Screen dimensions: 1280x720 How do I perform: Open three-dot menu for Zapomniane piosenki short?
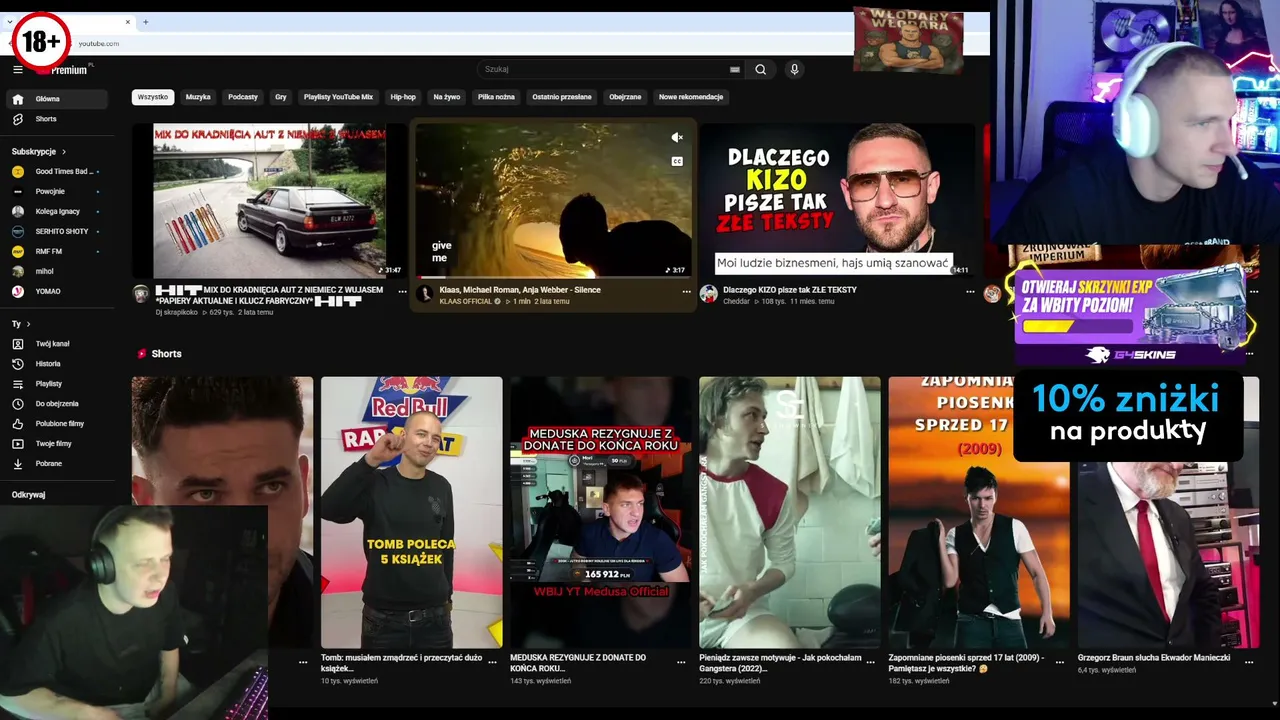(x=1059, y=661)
